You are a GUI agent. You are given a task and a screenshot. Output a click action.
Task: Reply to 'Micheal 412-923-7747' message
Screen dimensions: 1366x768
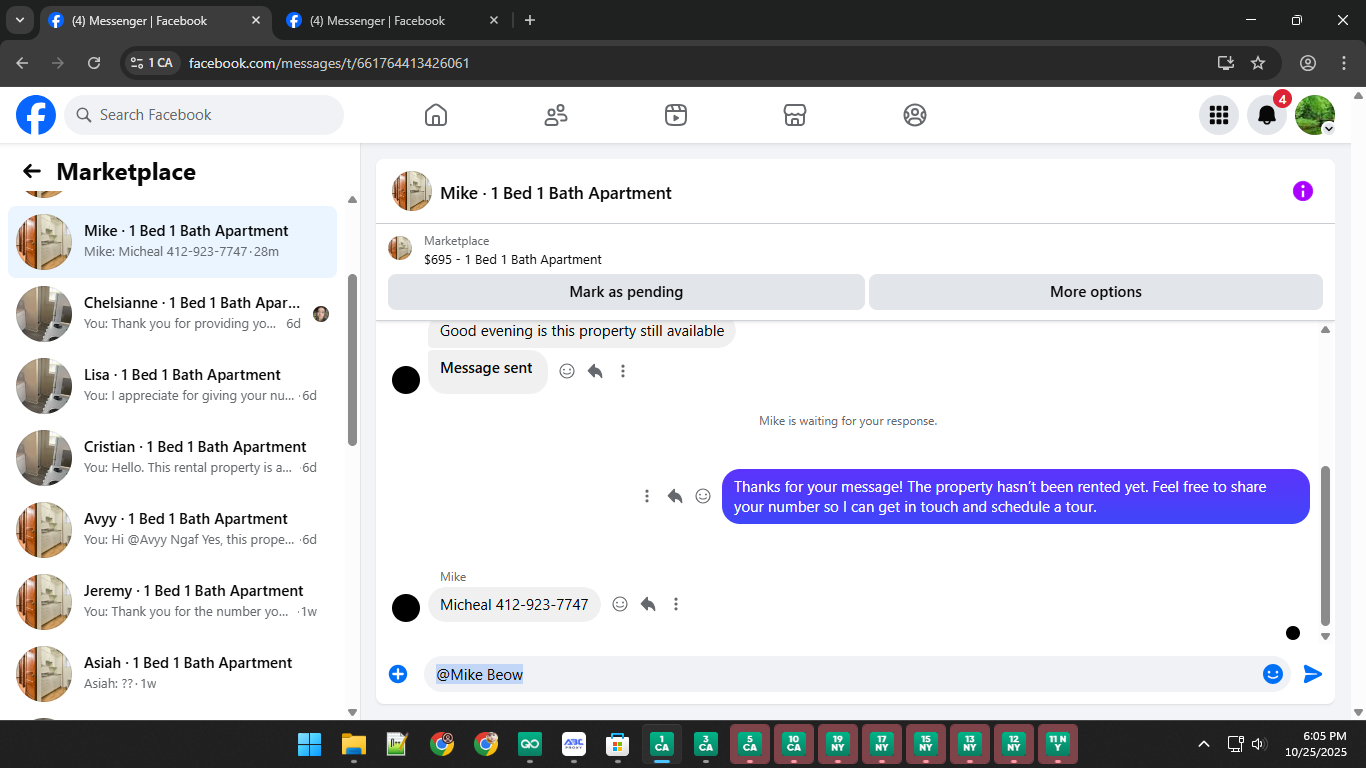648,604
